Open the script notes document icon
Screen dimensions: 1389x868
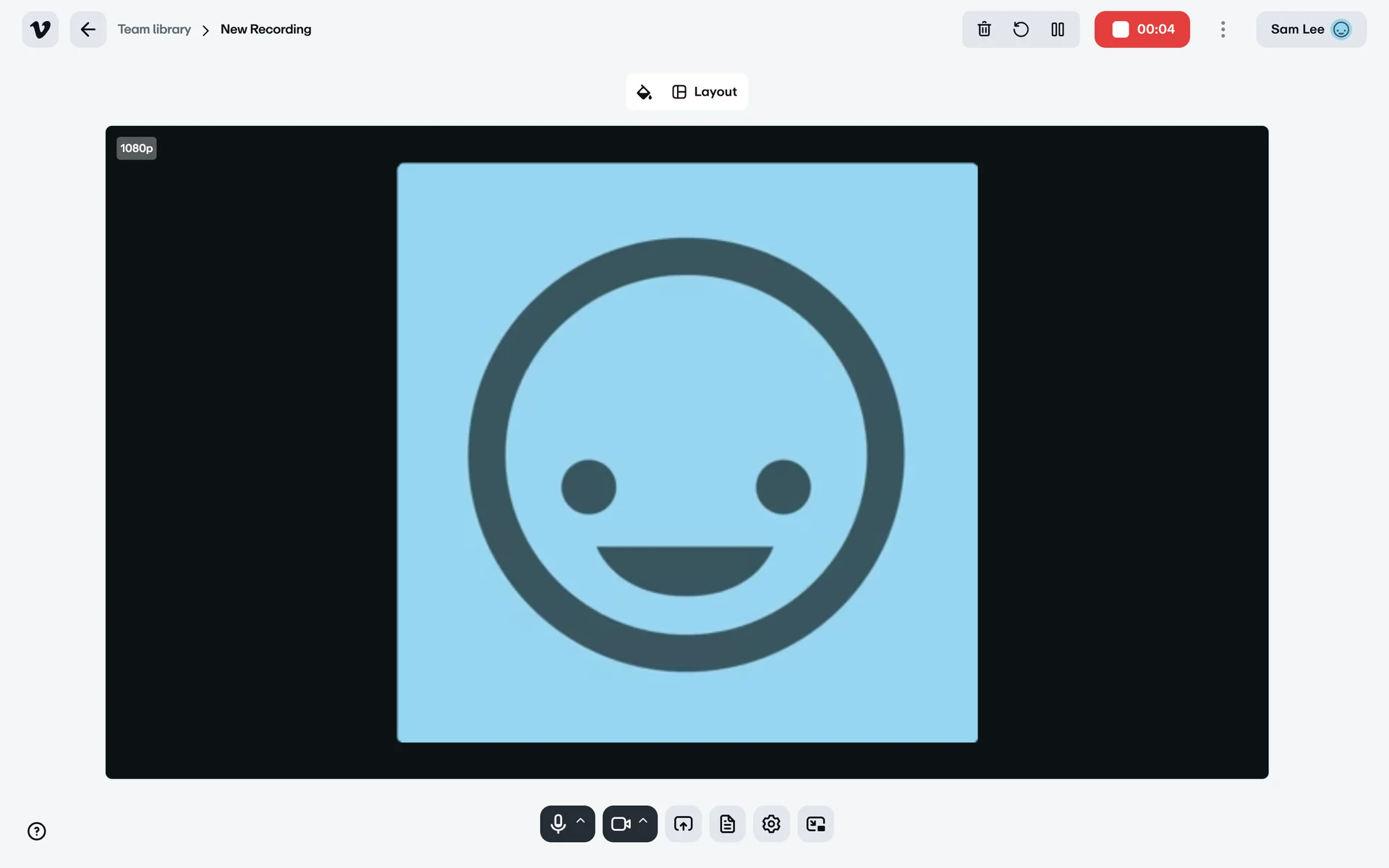pyautogui.click(x=727, y=824)
